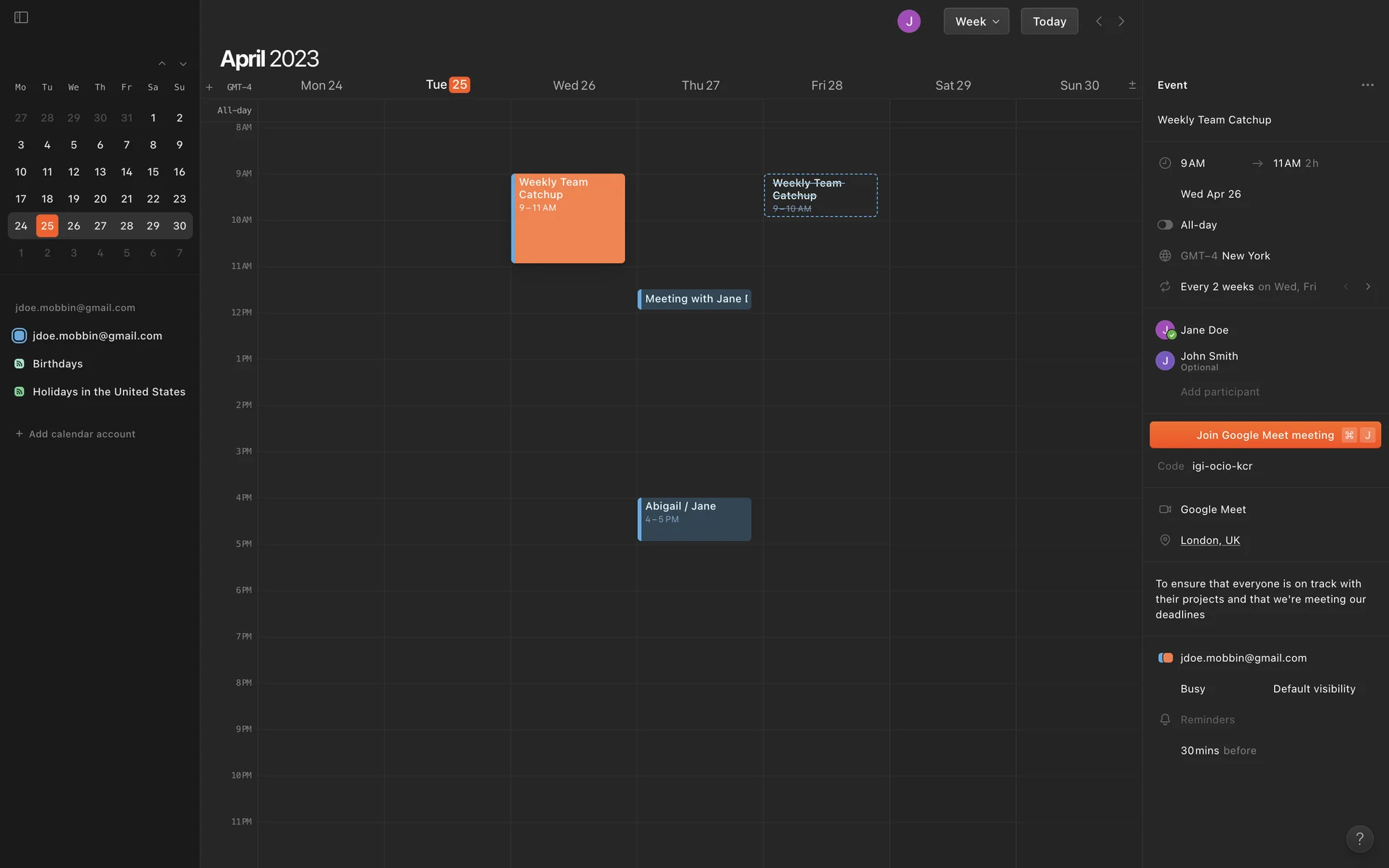This screenshot has width=1389, height=868.
Task: Show previous mini calendar month
Action: coord(162,64)
